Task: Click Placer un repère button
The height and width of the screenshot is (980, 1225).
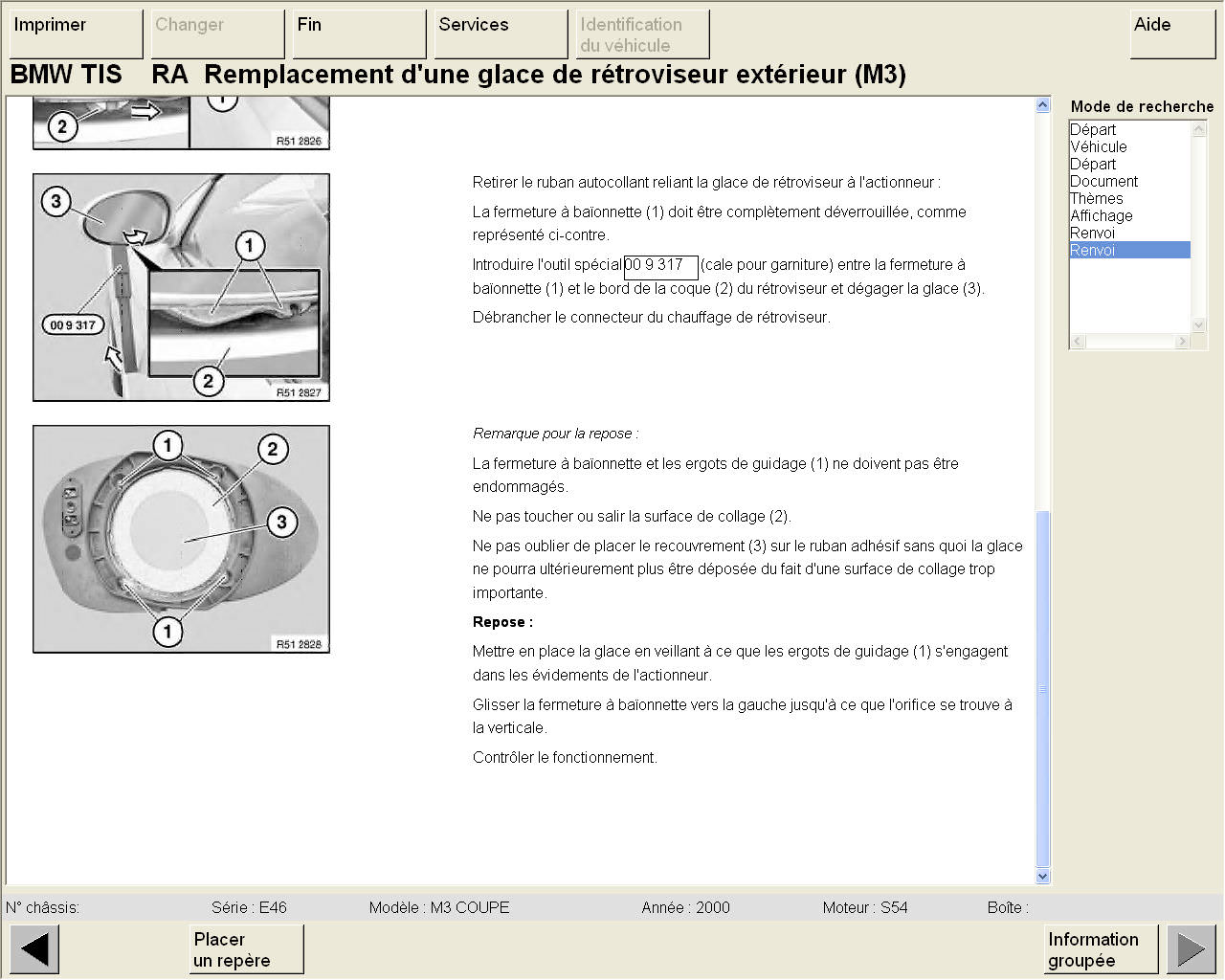Action: coord(247,949)
